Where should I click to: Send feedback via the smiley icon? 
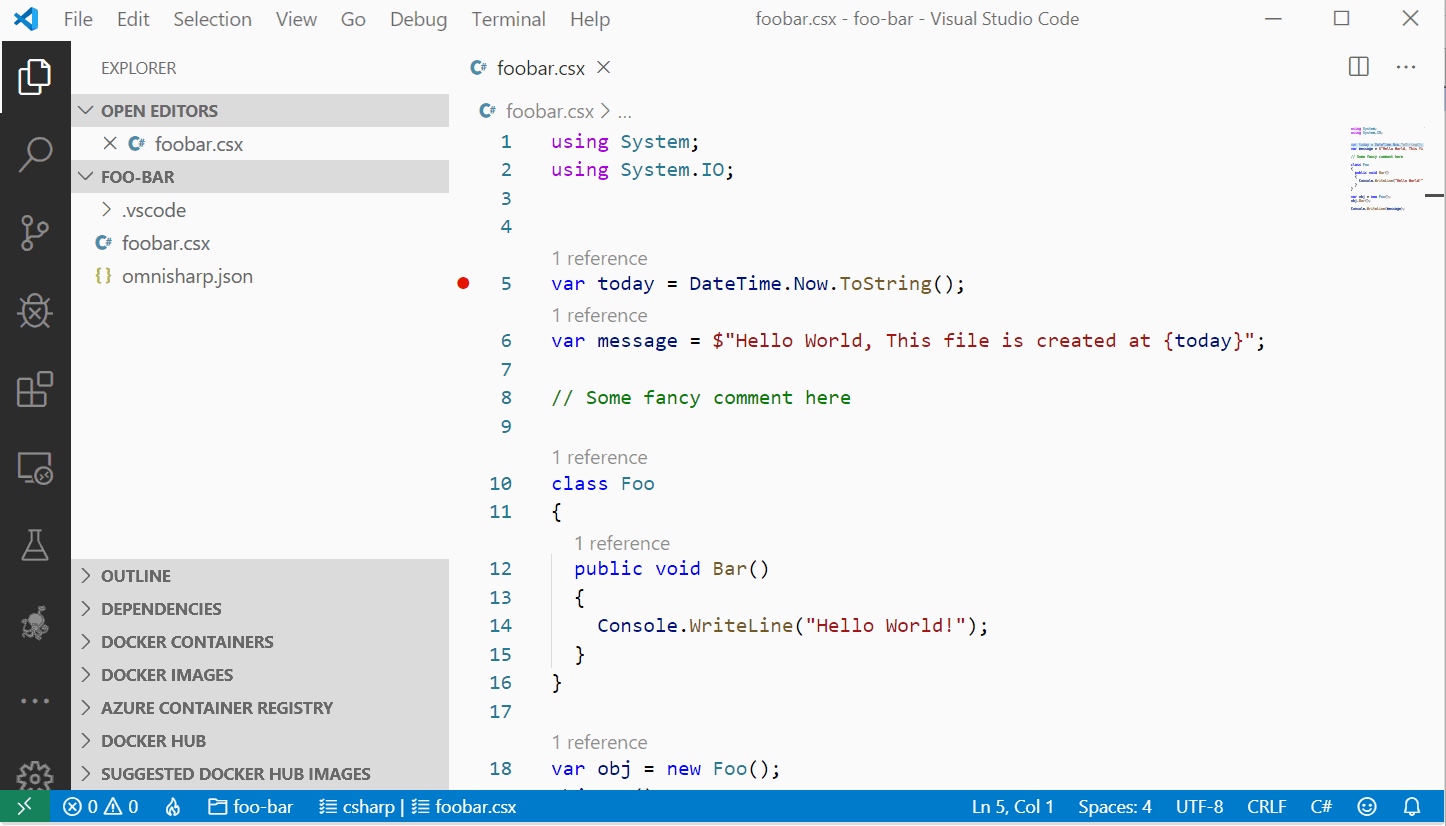[x=1367, y=806]
